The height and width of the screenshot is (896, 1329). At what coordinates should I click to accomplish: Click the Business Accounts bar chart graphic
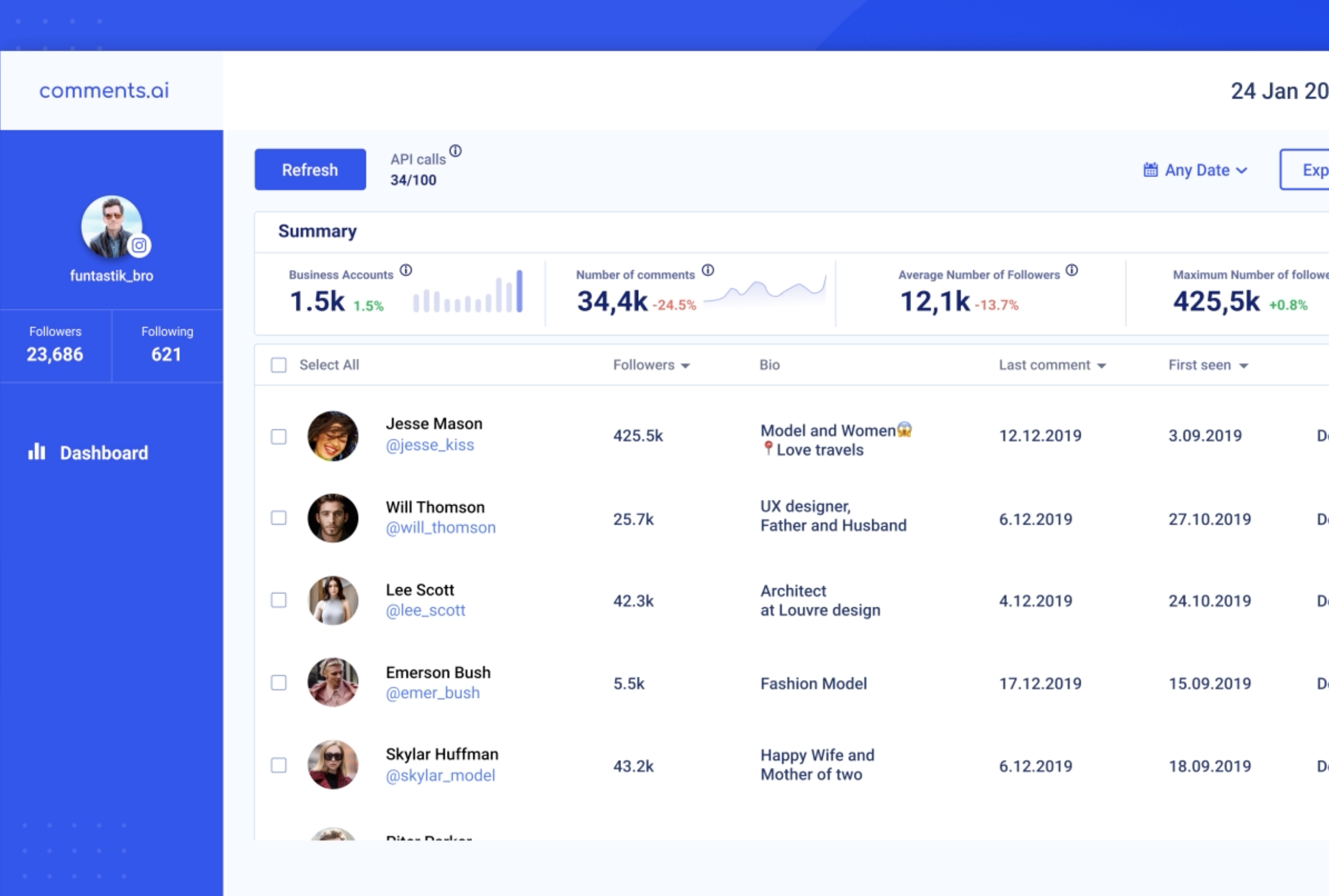point(468,293)
